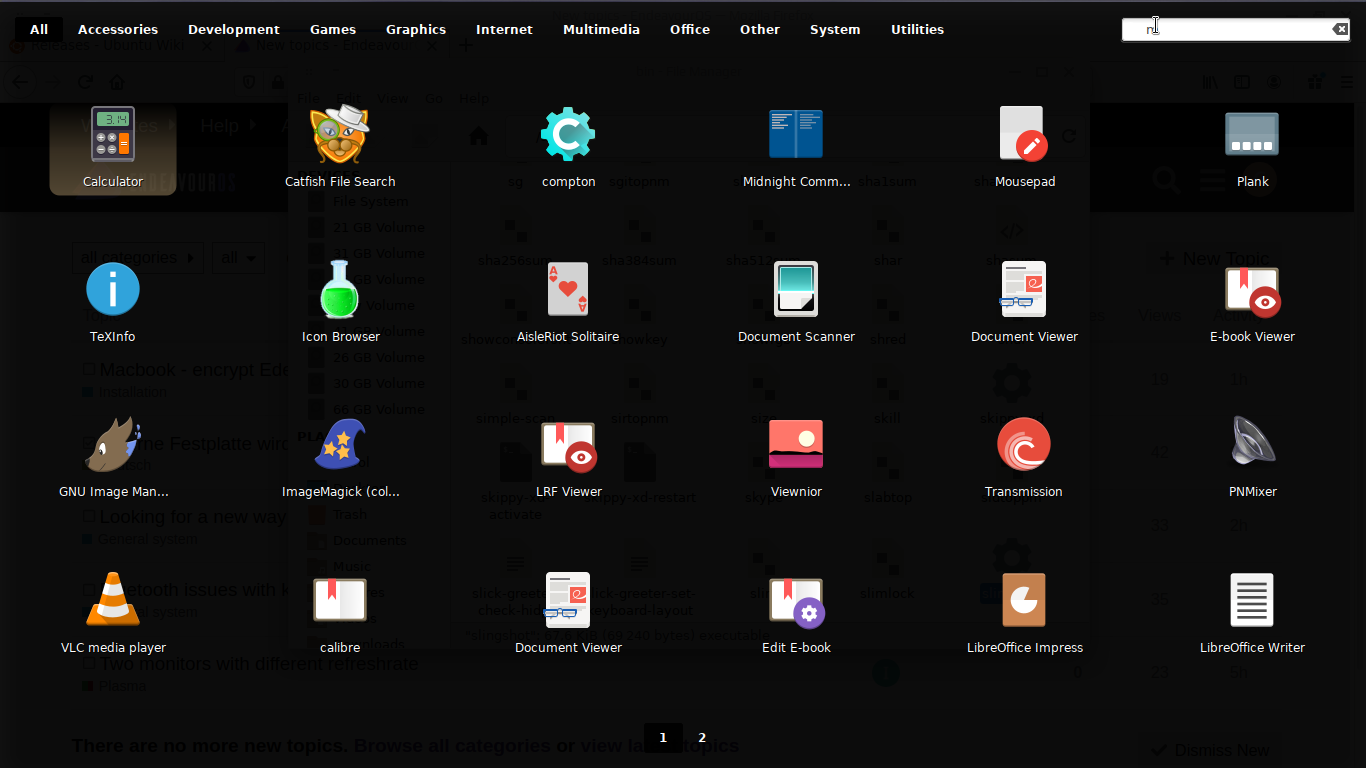Launch Viewnior image viewer
Screen dimensions: 1366x768
click(796, 458)
